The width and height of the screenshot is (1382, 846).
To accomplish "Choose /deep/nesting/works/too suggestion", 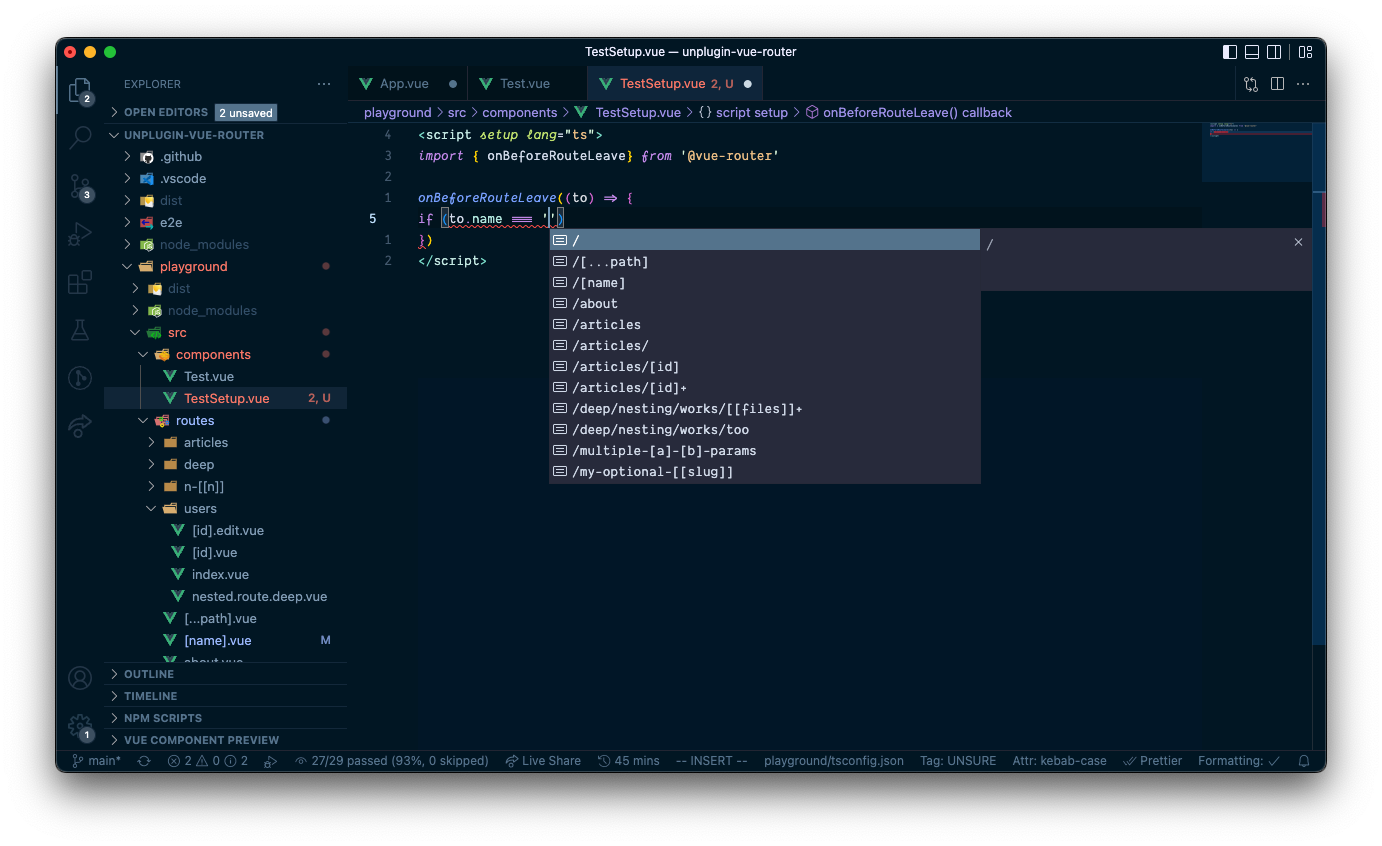I will [765, 430].
